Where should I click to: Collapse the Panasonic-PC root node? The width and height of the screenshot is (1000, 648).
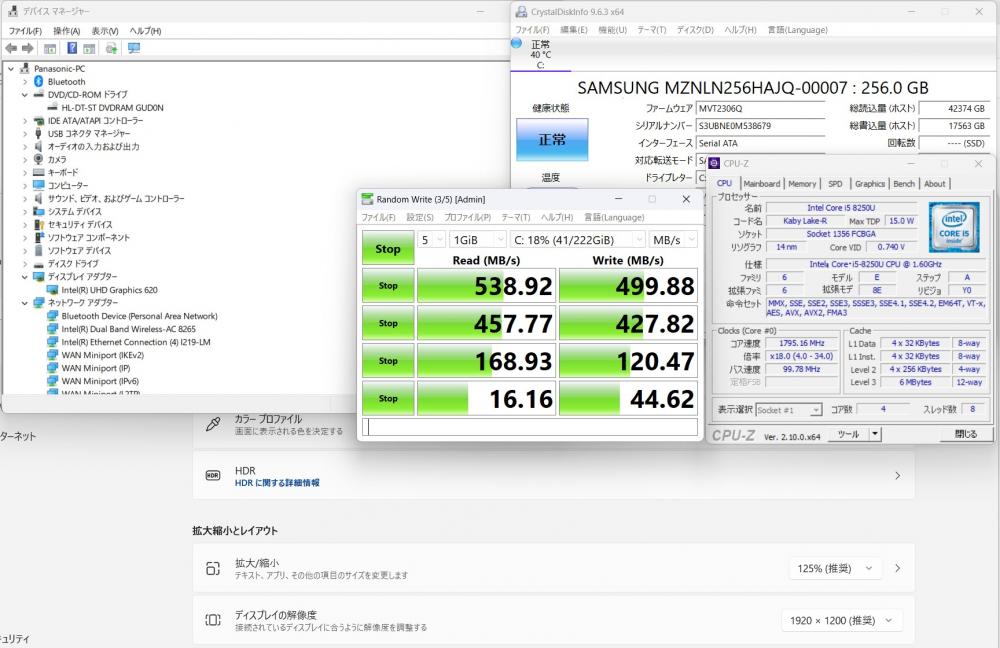tap(11, 69)
